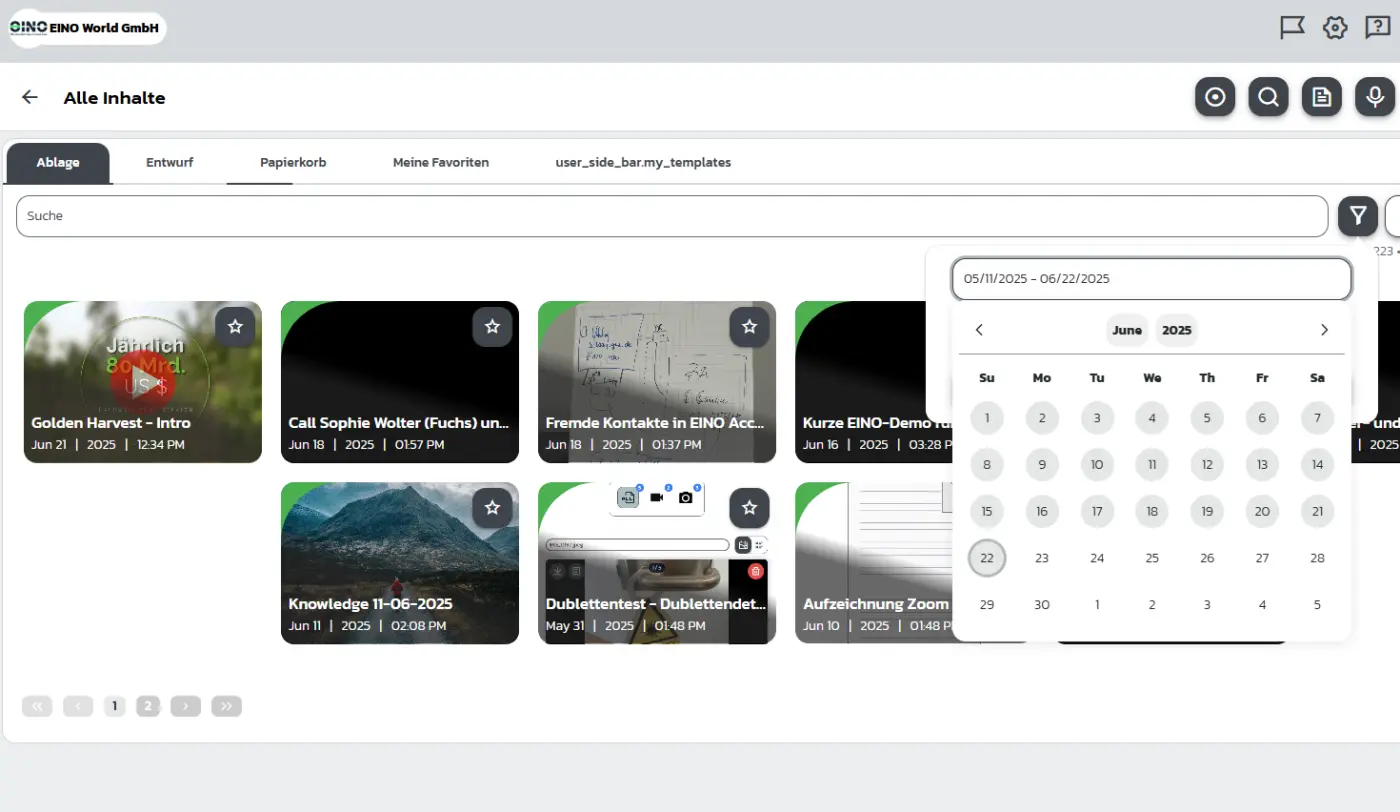This screenshot has width=1400, height=812.
Task: Click the flag icon in header
Action: coord(1293,28)
